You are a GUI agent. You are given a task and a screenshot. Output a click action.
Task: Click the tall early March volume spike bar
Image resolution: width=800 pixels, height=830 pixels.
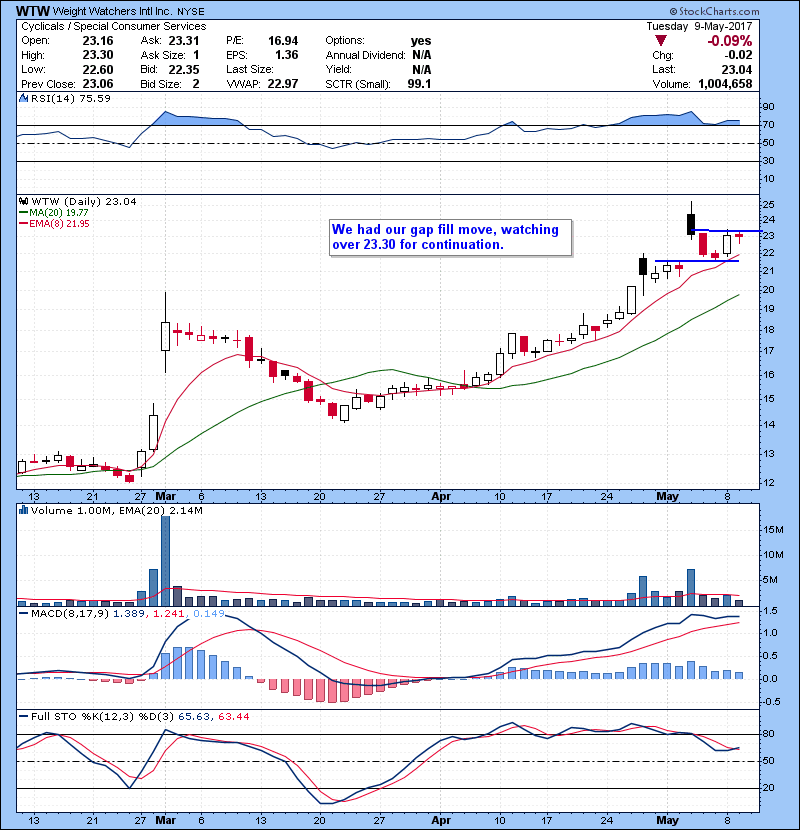tap(165, 561)
